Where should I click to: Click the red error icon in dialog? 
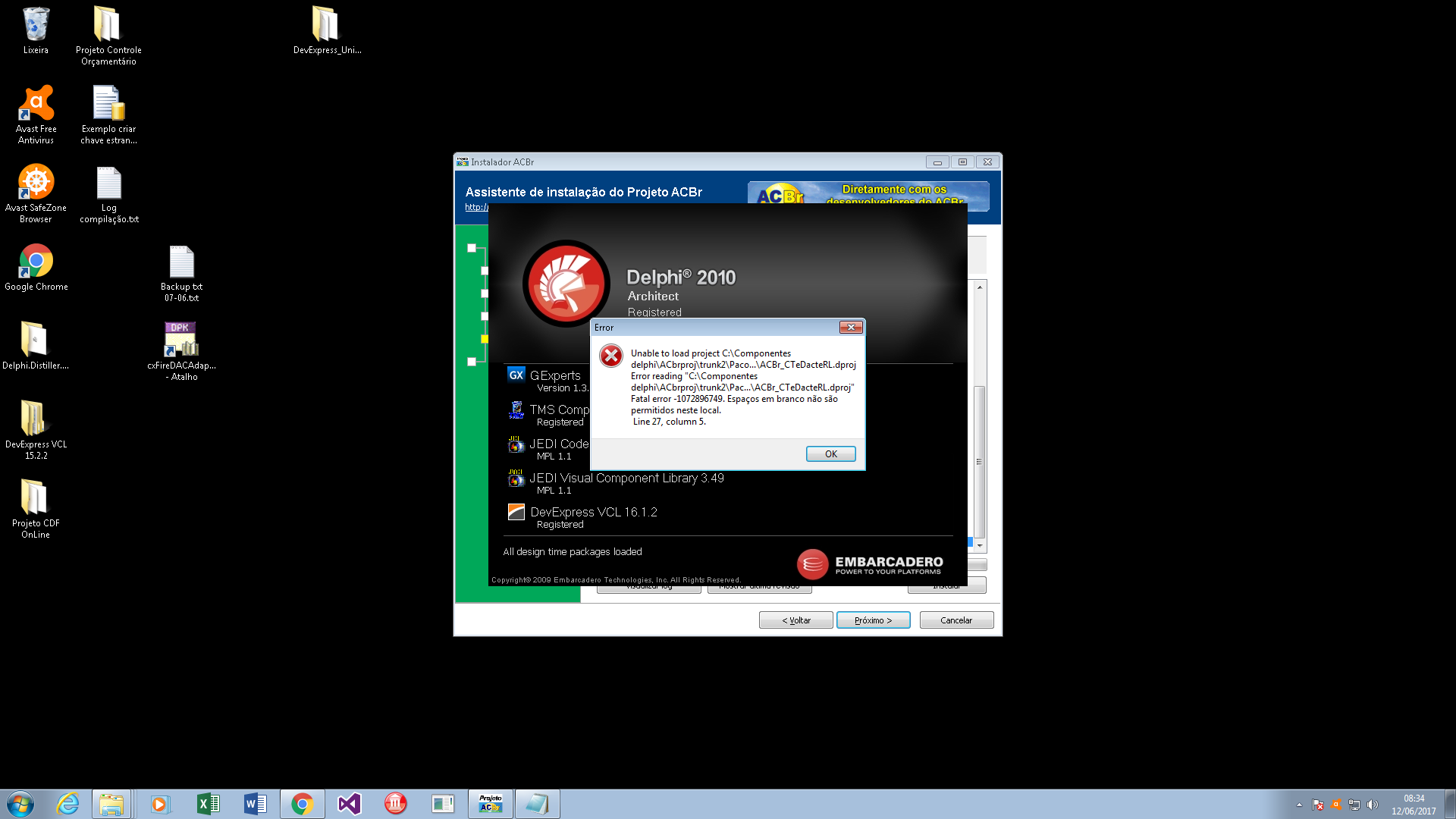click(x=611, y=356)
